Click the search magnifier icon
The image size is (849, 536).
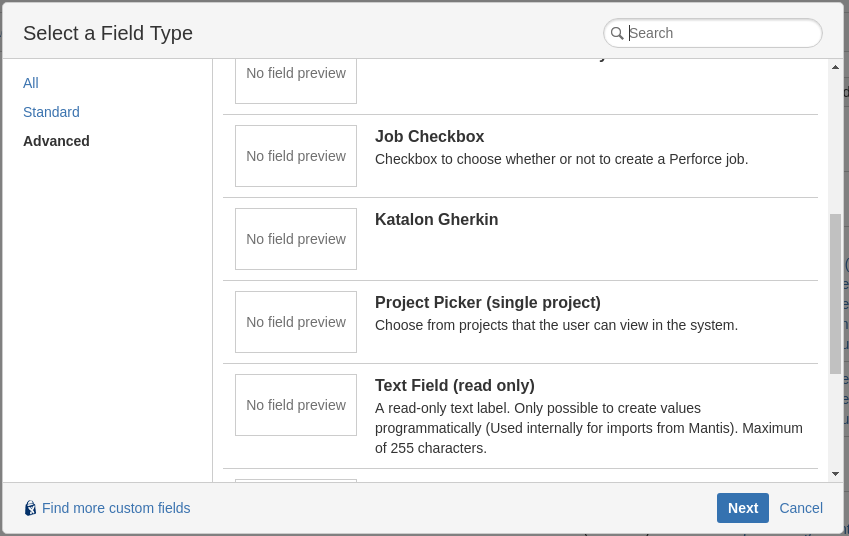617,33
